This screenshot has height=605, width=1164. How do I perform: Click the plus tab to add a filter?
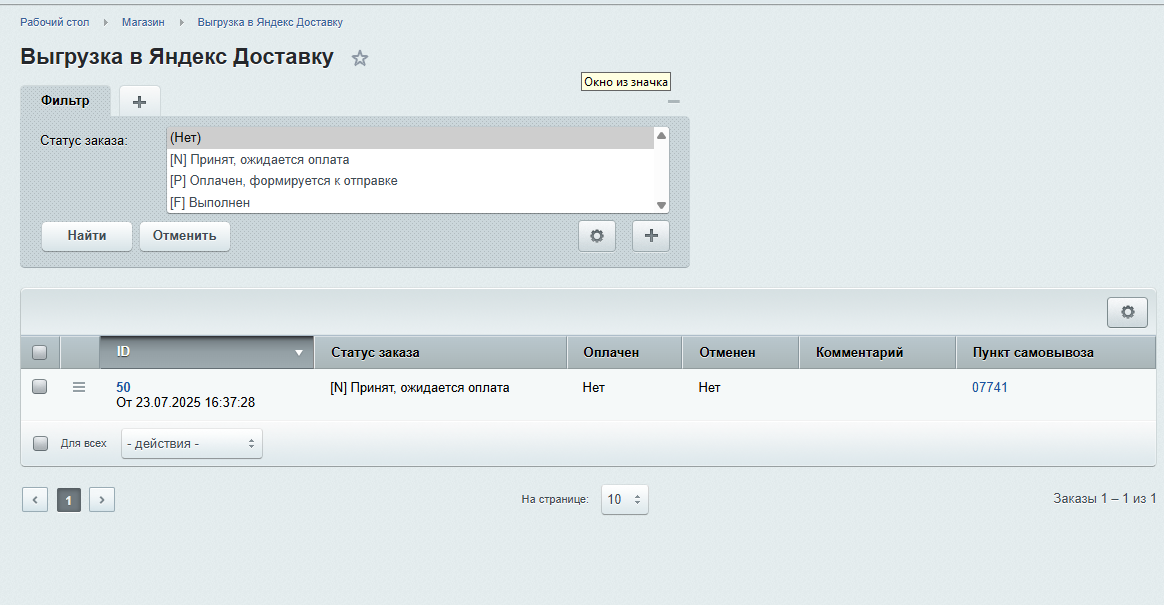(x=140, y=101)
